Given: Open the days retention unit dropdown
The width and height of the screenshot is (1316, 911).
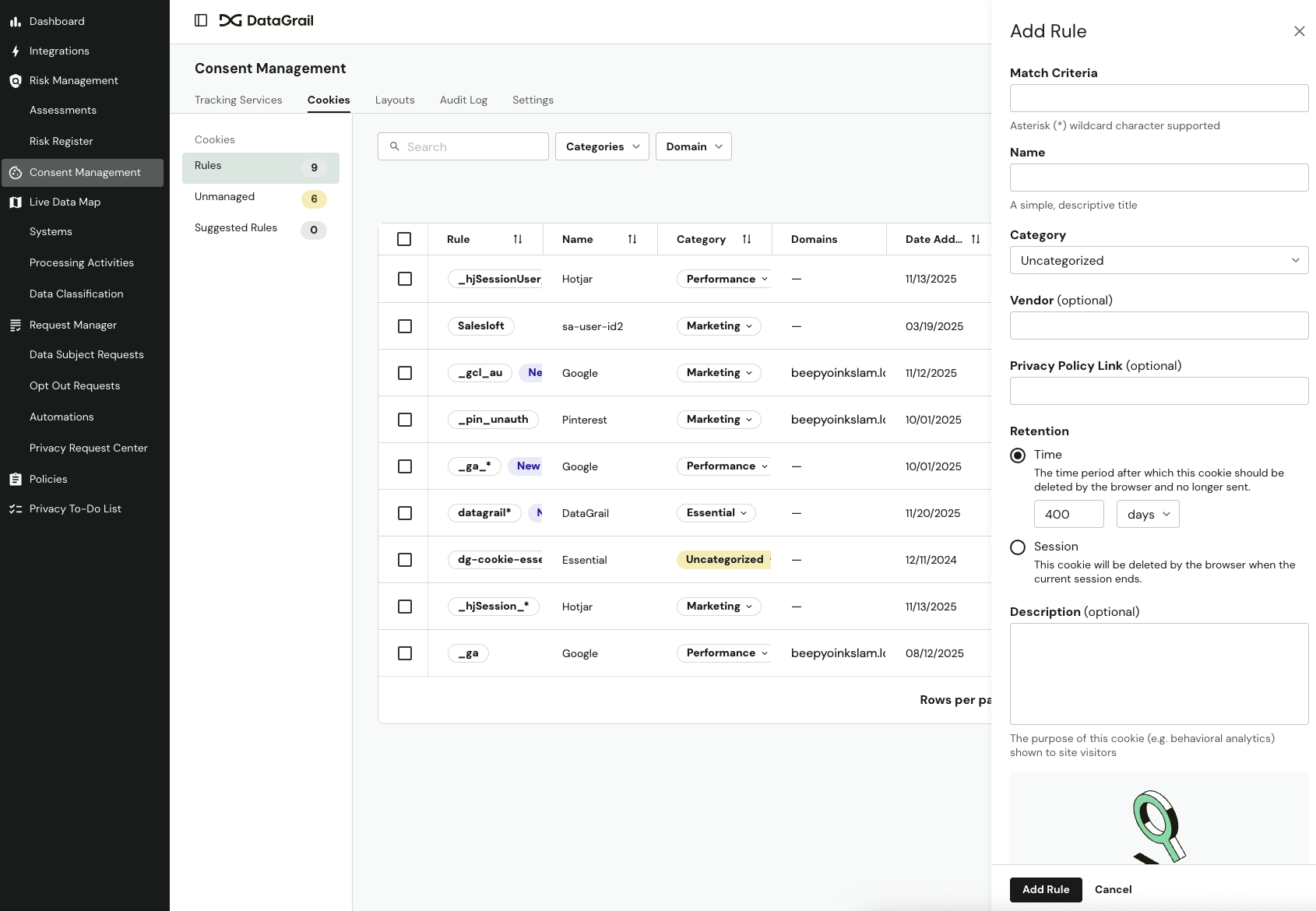Looking at the screenshot, I should [x=1148, y=515].
